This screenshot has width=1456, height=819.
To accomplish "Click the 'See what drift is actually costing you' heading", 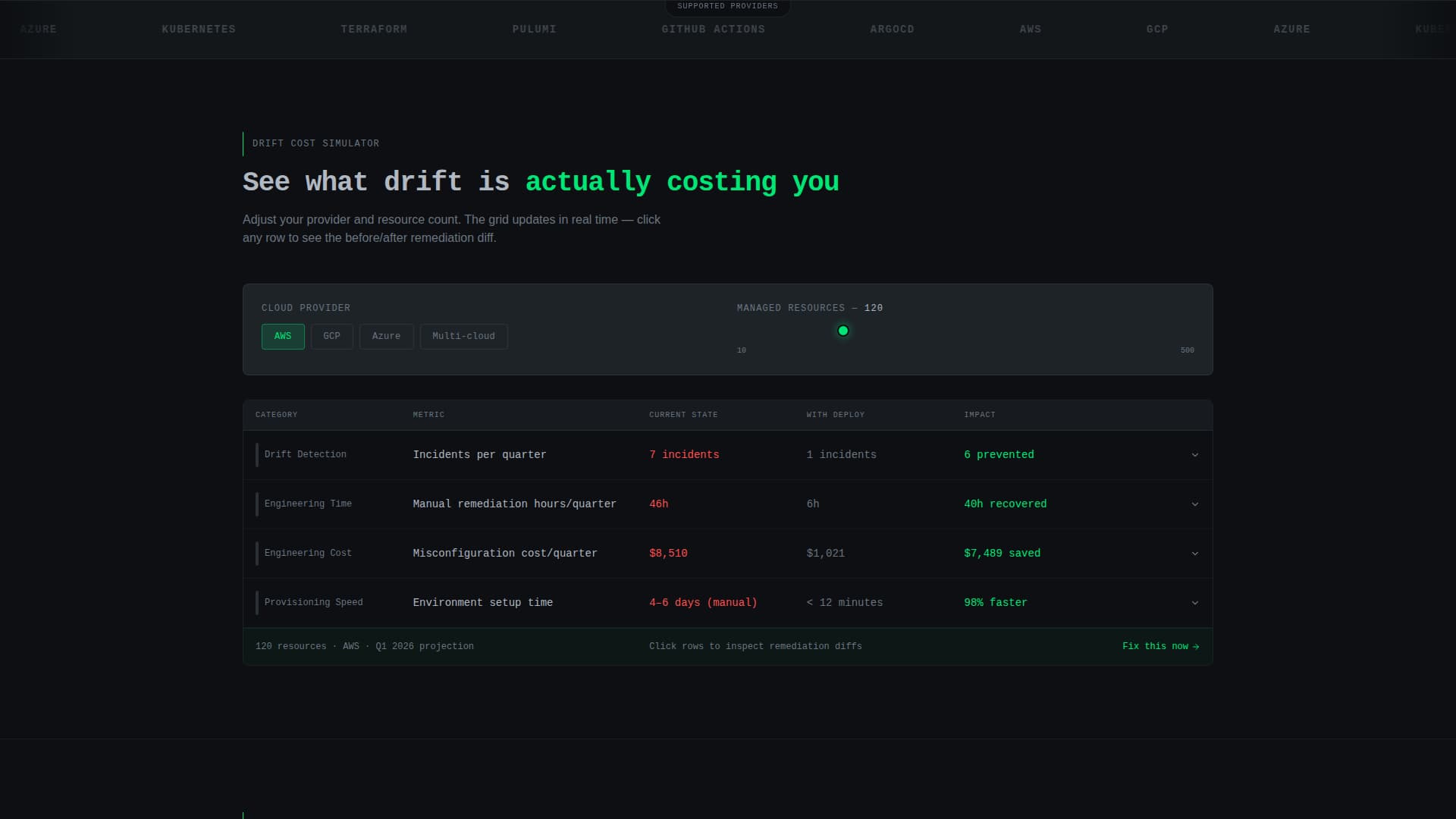I will [x=541, y=182].
